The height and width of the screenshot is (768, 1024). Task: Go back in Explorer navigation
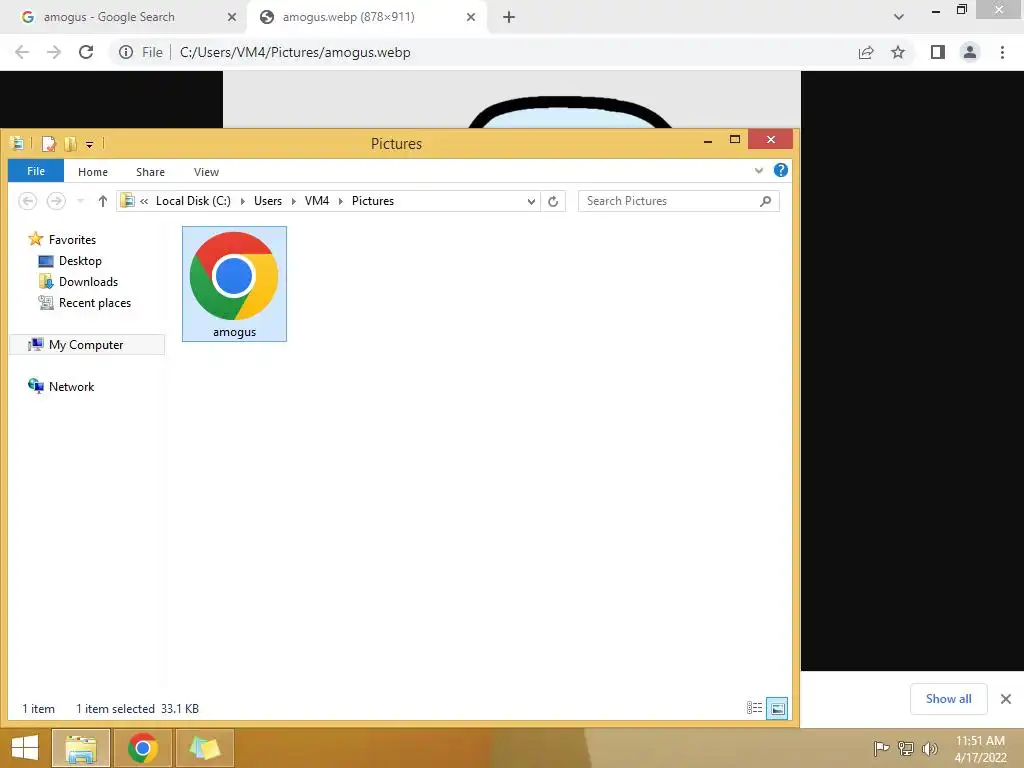coord(27,201)
